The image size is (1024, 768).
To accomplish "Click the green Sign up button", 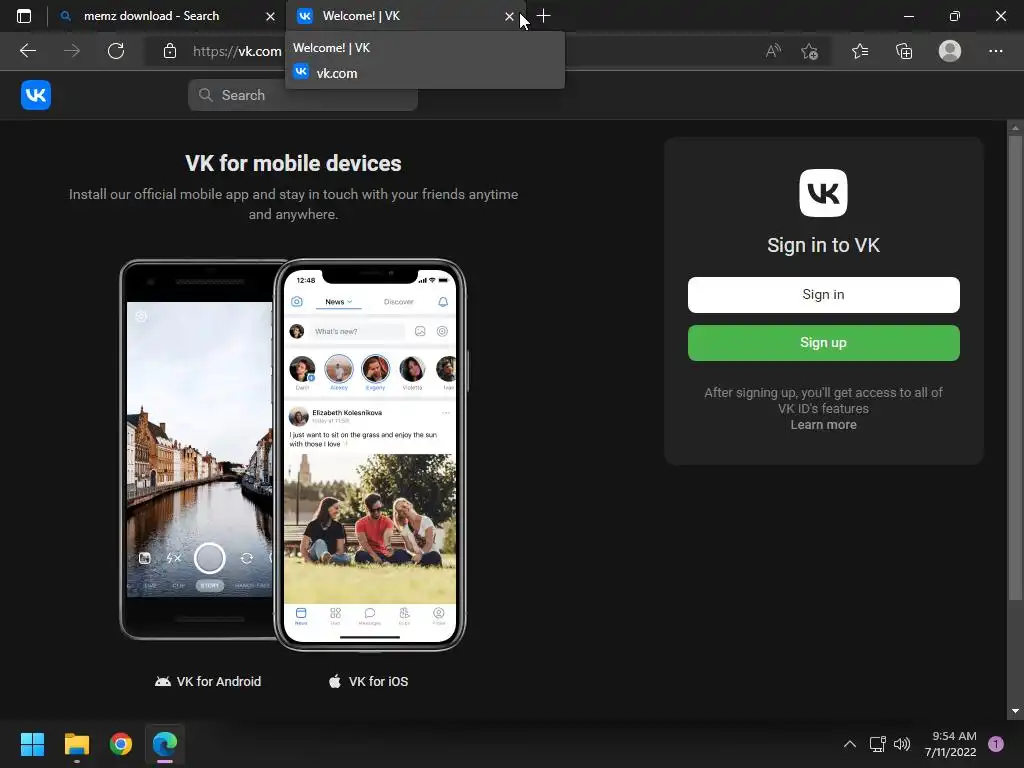I will (824, 343).
